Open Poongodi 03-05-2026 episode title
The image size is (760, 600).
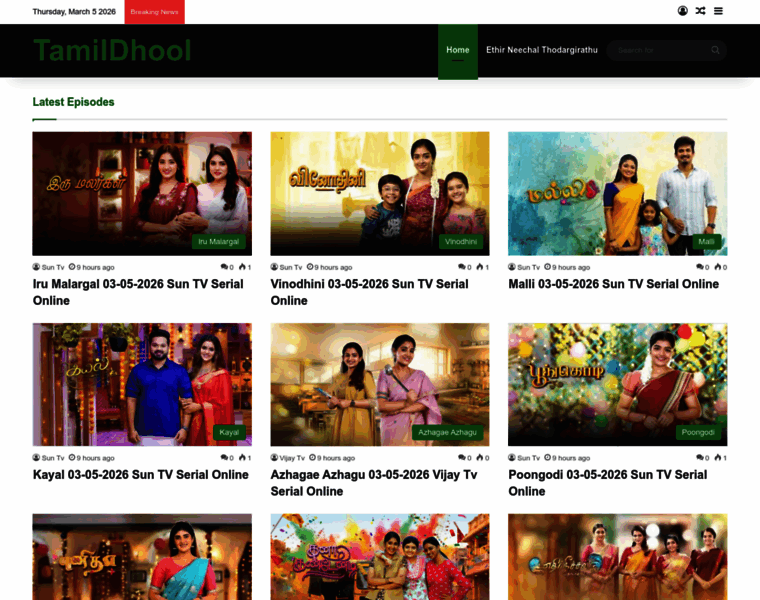pyautogui.click(x=607, y=483)
